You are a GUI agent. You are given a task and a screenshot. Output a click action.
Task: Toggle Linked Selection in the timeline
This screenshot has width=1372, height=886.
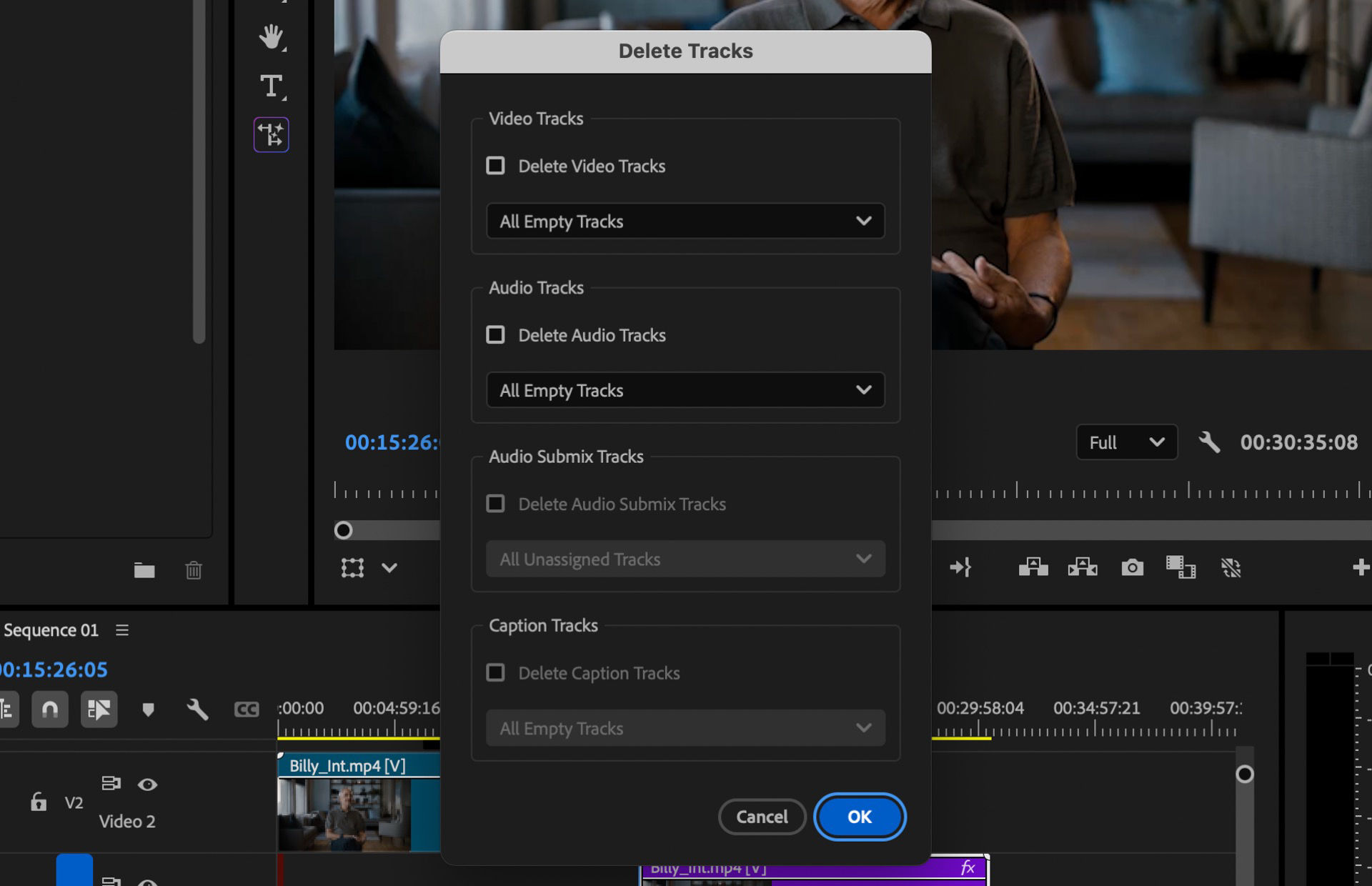(99, 709)
